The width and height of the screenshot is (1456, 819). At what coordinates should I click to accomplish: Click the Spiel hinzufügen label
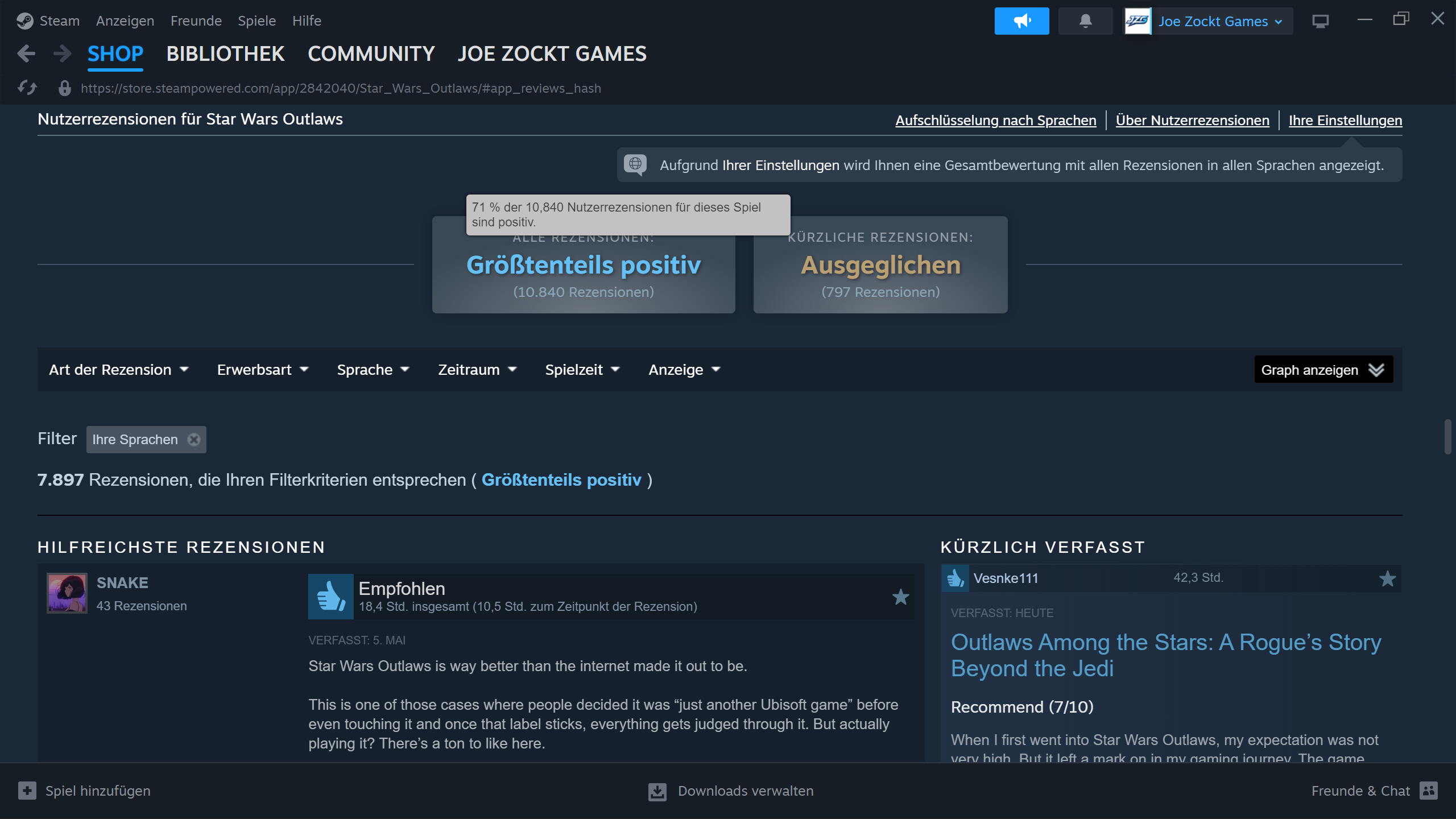(98, 791)
